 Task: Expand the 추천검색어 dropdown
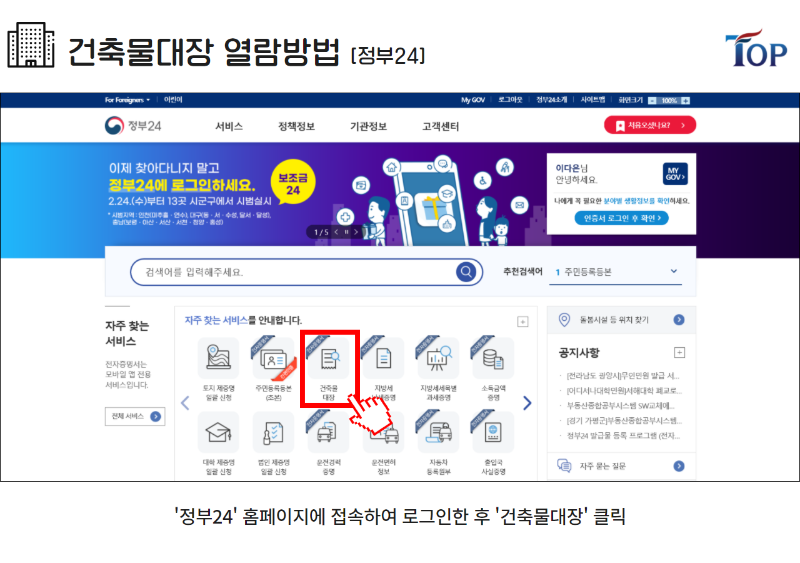[673, 271]
